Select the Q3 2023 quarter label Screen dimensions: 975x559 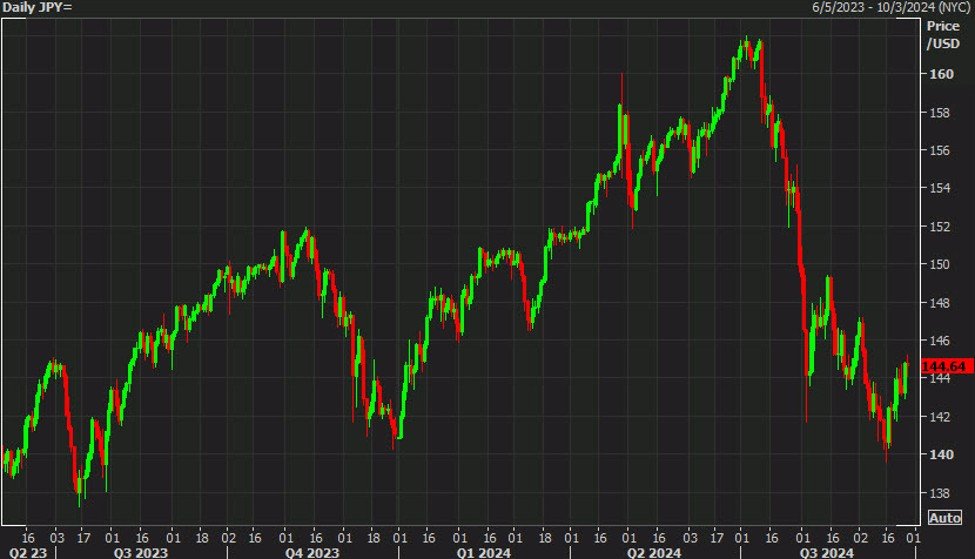(x=139, y=550)
